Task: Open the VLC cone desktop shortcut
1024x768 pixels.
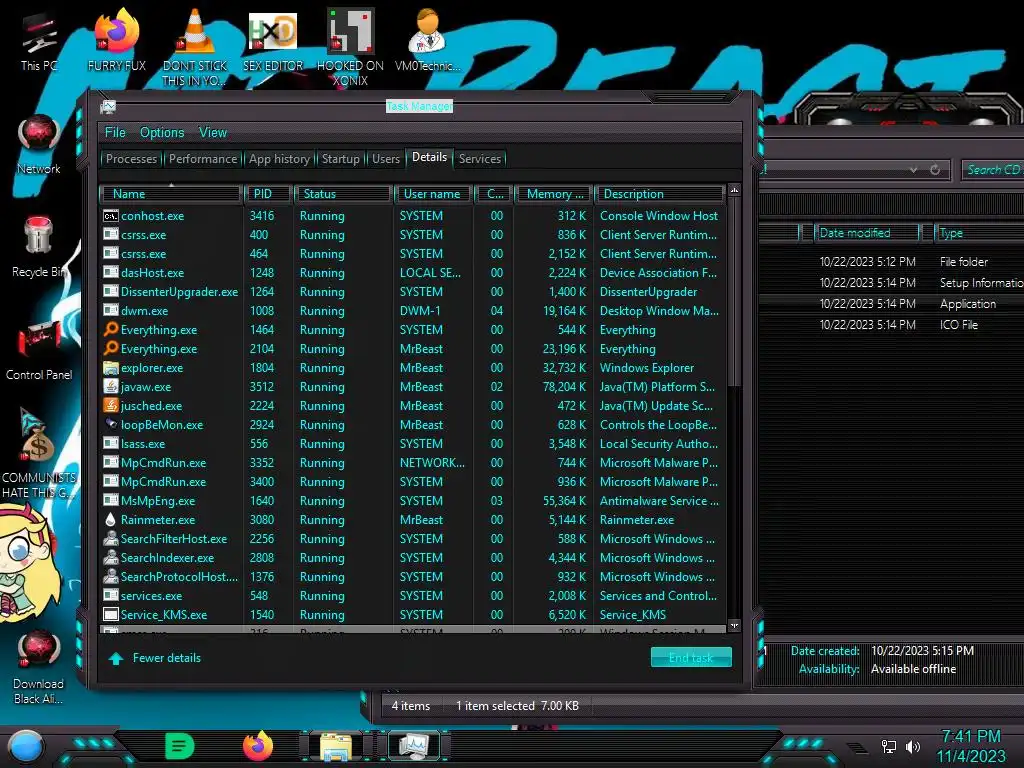Action: click(x=195, y=47)
